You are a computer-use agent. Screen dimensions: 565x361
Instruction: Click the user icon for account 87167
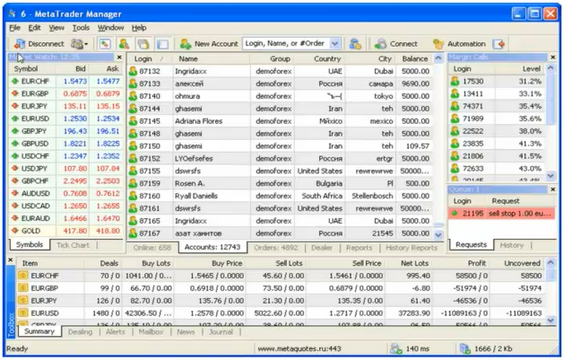click(x=133, y=233)
